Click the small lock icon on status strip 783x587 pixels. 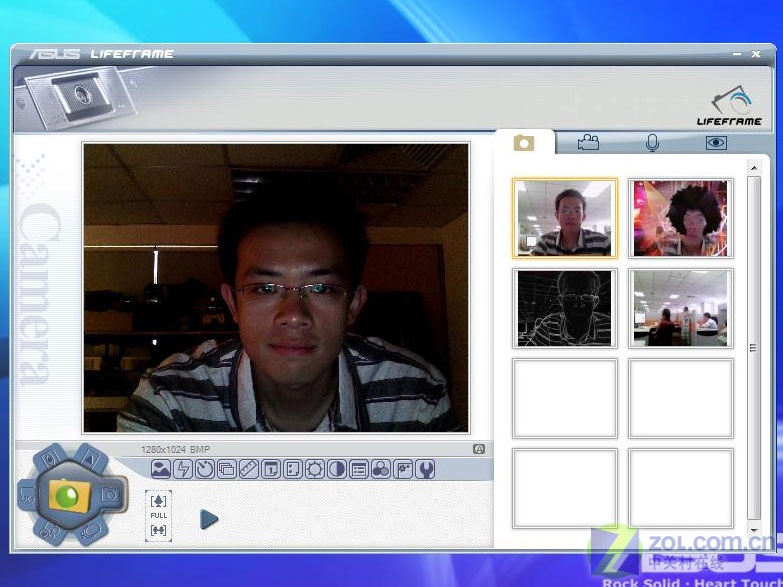(x=479, y=449)
